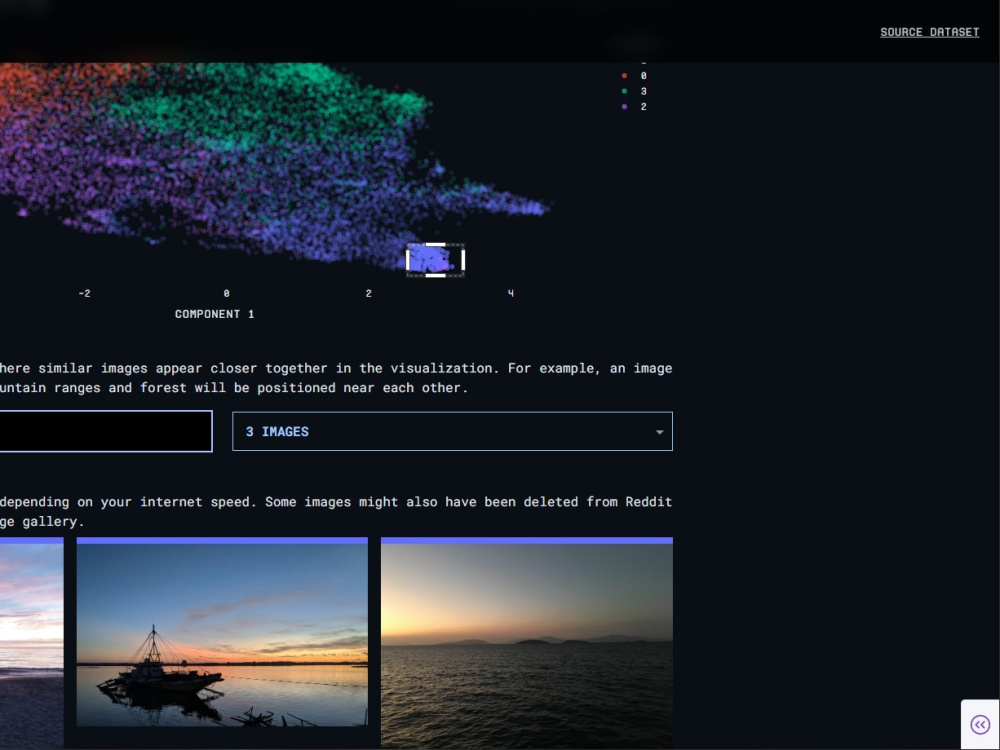Click the selection box on the scatter plot
Image resolution: width=1000 pixels, height=750 pixels.
point(436,260)
